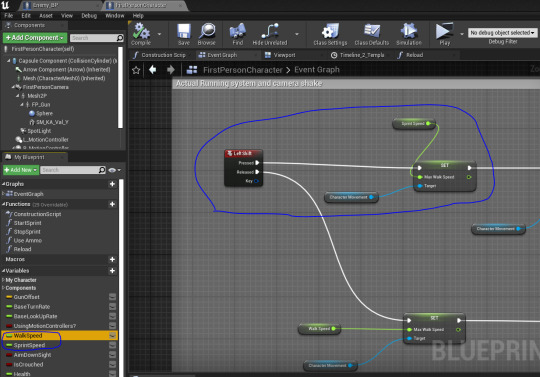Image resolution: width=540 pixels, height=377 pixels.
Task: Collapse Capsule Component tree node
Action: (9, 61)
